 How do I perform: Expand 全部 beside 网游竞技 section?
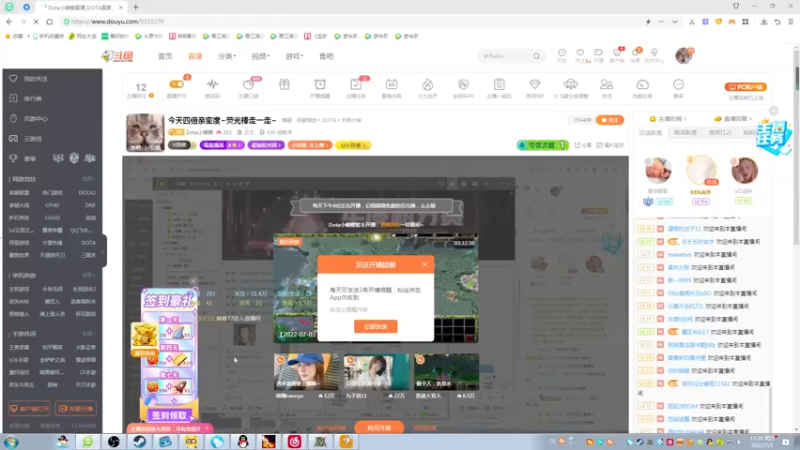[89, 179]
